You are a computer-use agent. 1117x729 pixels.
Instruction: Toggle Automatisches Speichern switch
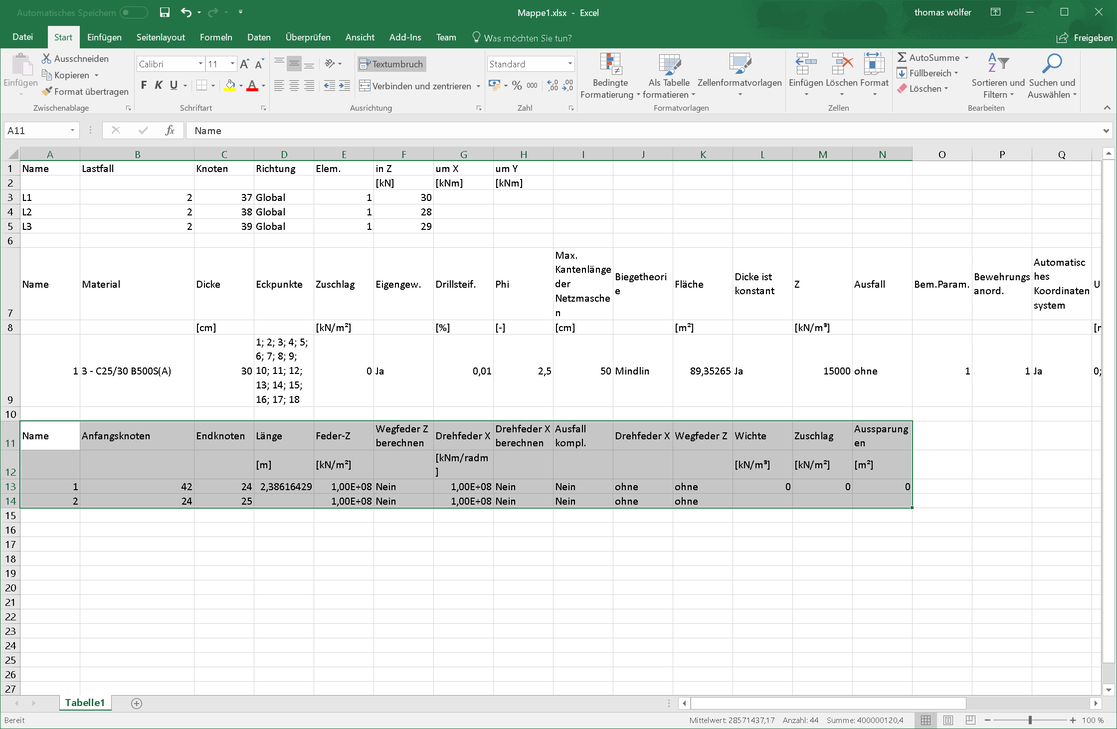tap(134, 12)
